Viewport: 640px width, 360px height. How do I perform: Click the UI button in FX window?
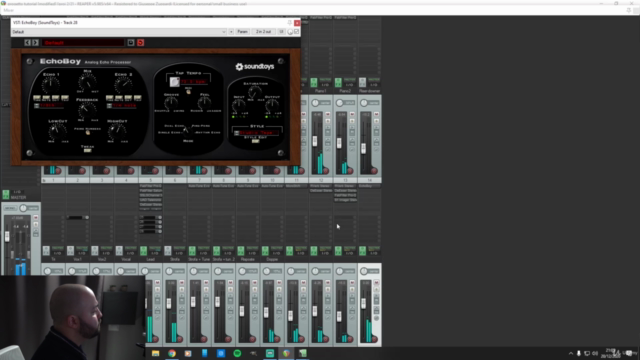click(x=281, y=32)
